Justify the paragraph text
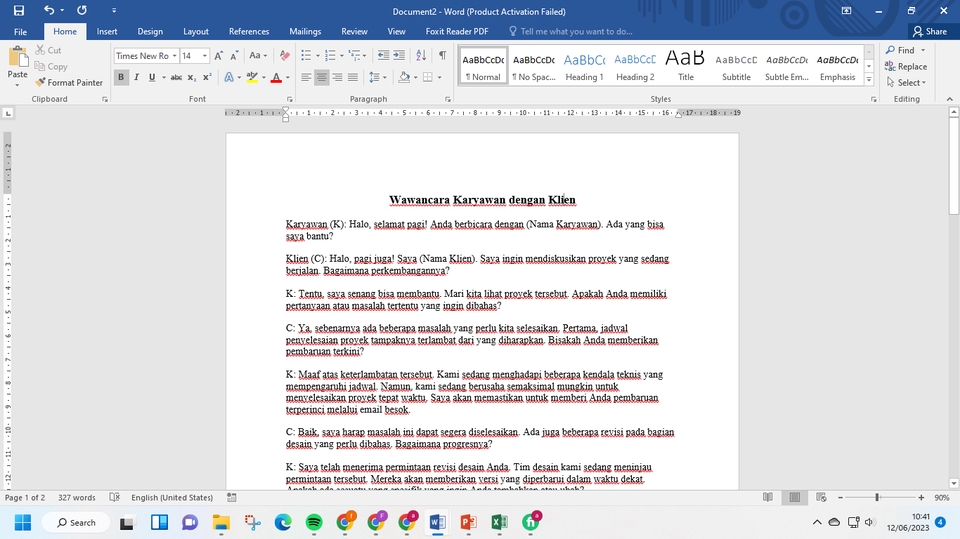 [353, 77]
